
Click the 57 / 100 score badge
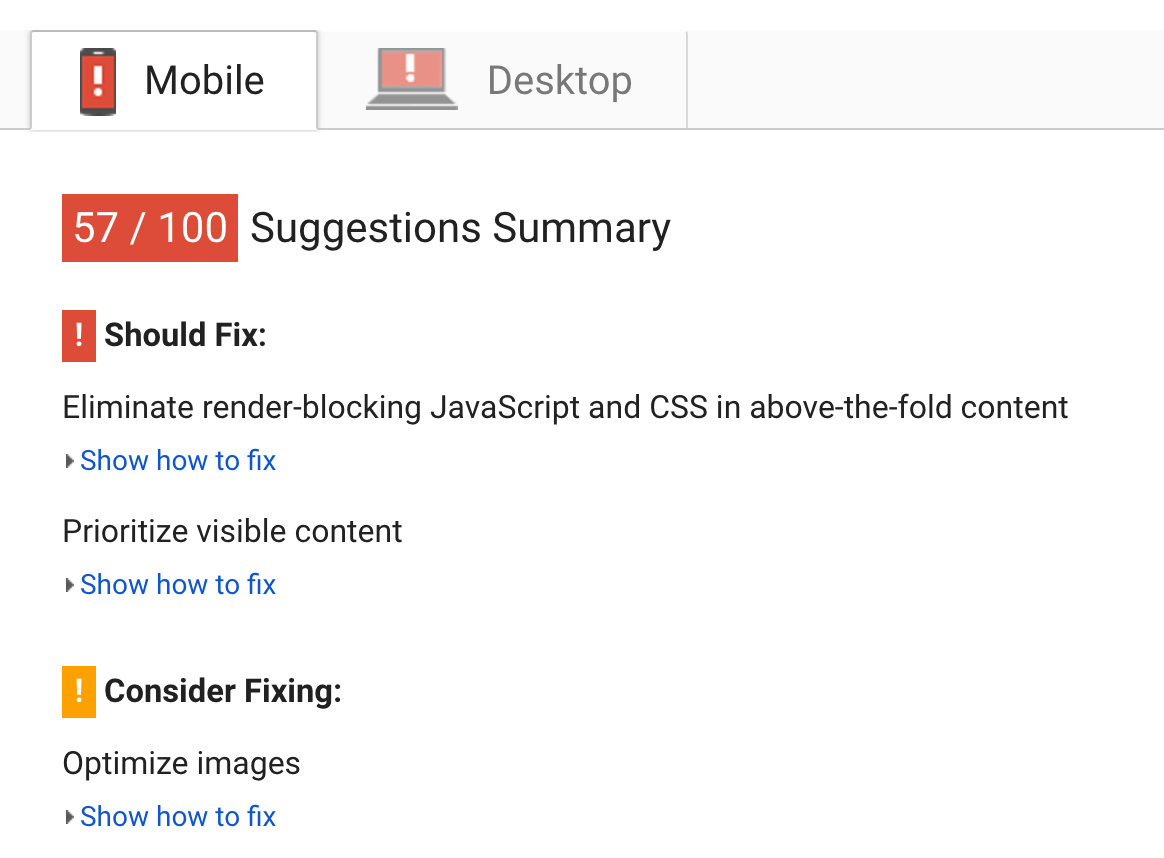[150, 228]
